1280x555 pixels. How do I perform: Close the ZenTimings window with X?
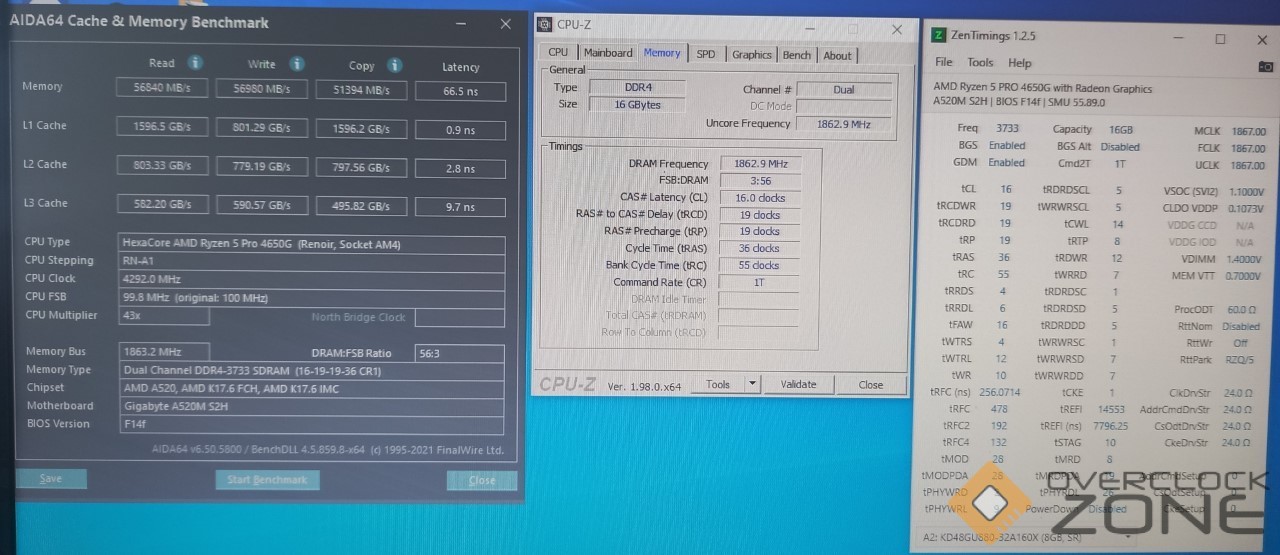[1264, 40]
